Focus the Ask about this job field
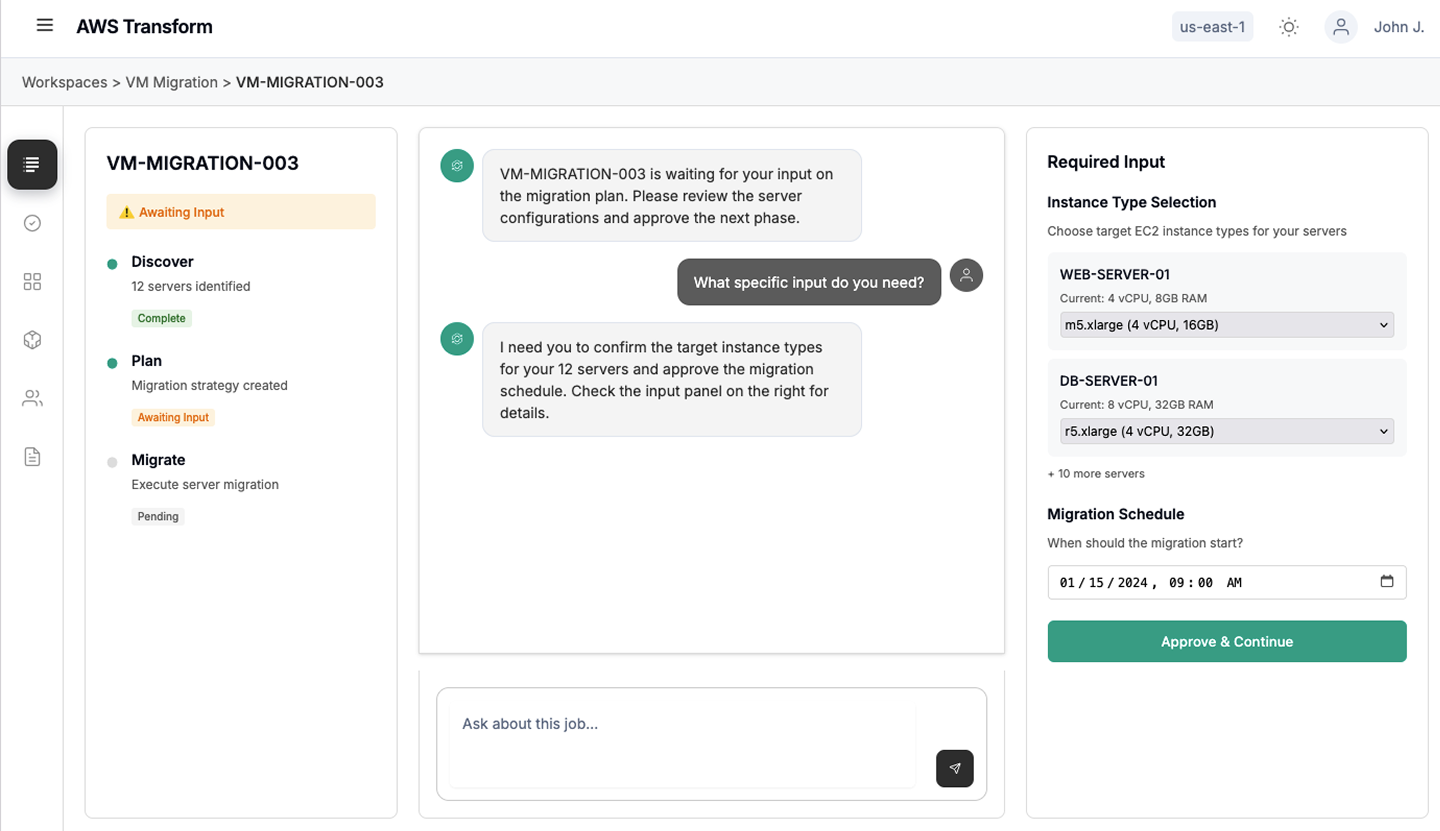This screenshot has width=1440, height=831. [x=682, y=744]
